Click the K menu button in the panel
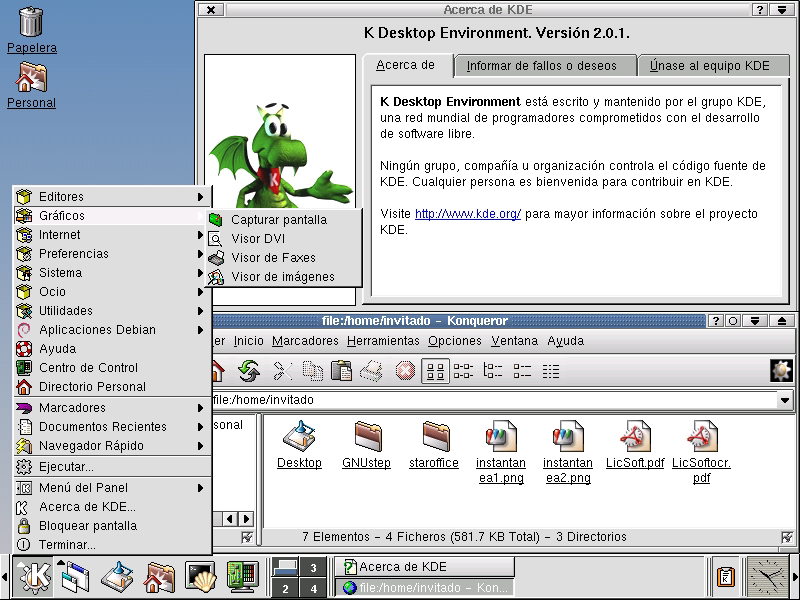The height and width of the screenshot is (600, 800). [x=35, y=577]
